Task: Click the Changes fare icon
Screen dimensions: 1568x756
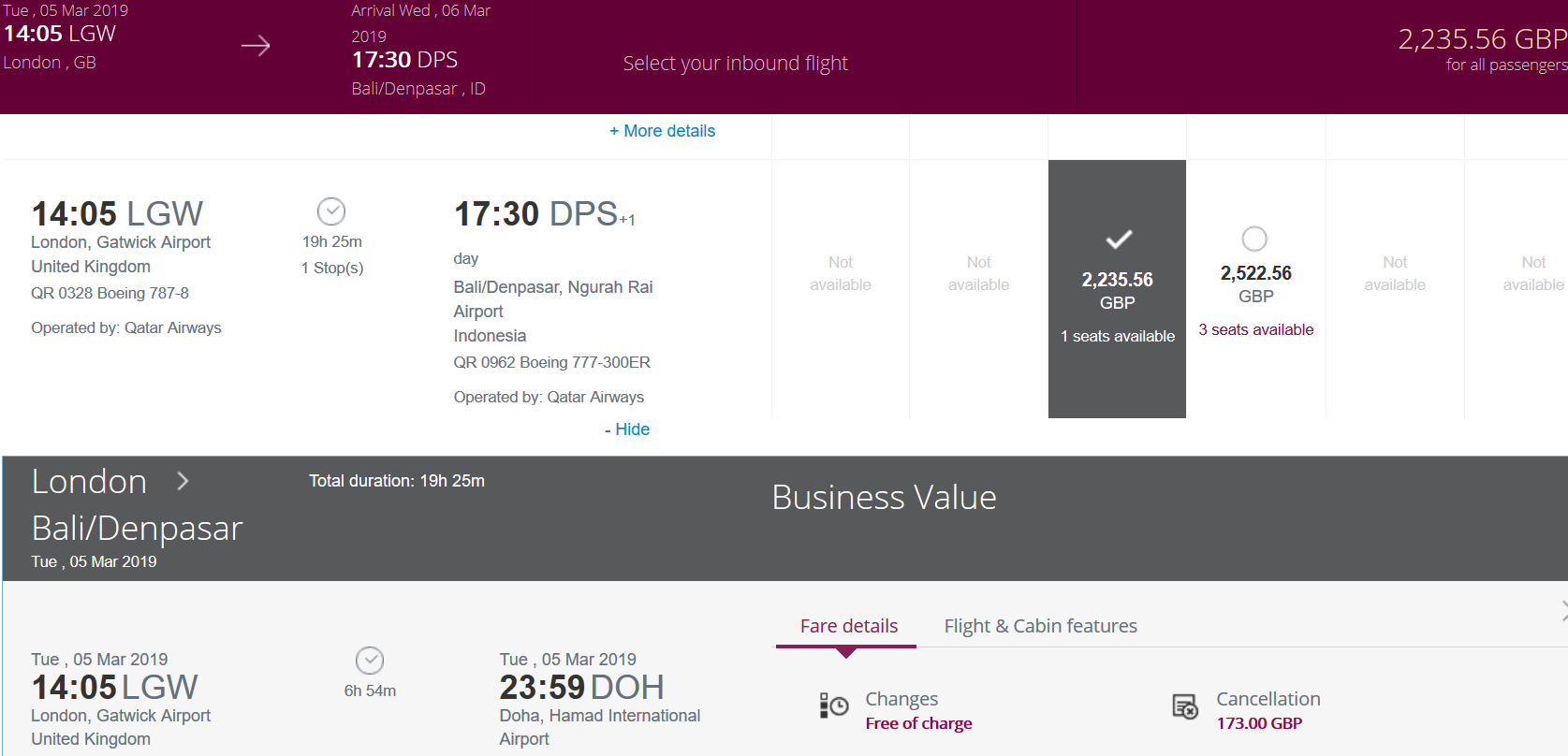Action: coord(833,705)
